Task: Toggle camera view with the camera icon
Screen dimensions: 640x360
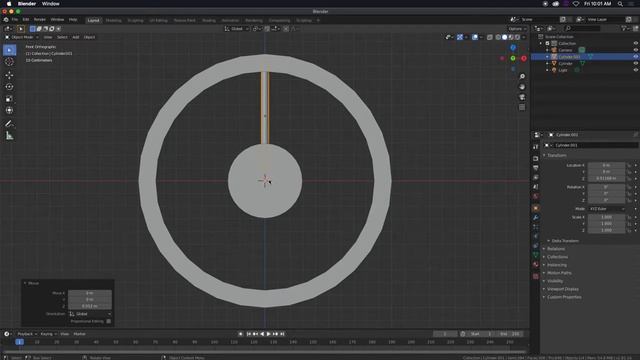Action: click(522, 97)
